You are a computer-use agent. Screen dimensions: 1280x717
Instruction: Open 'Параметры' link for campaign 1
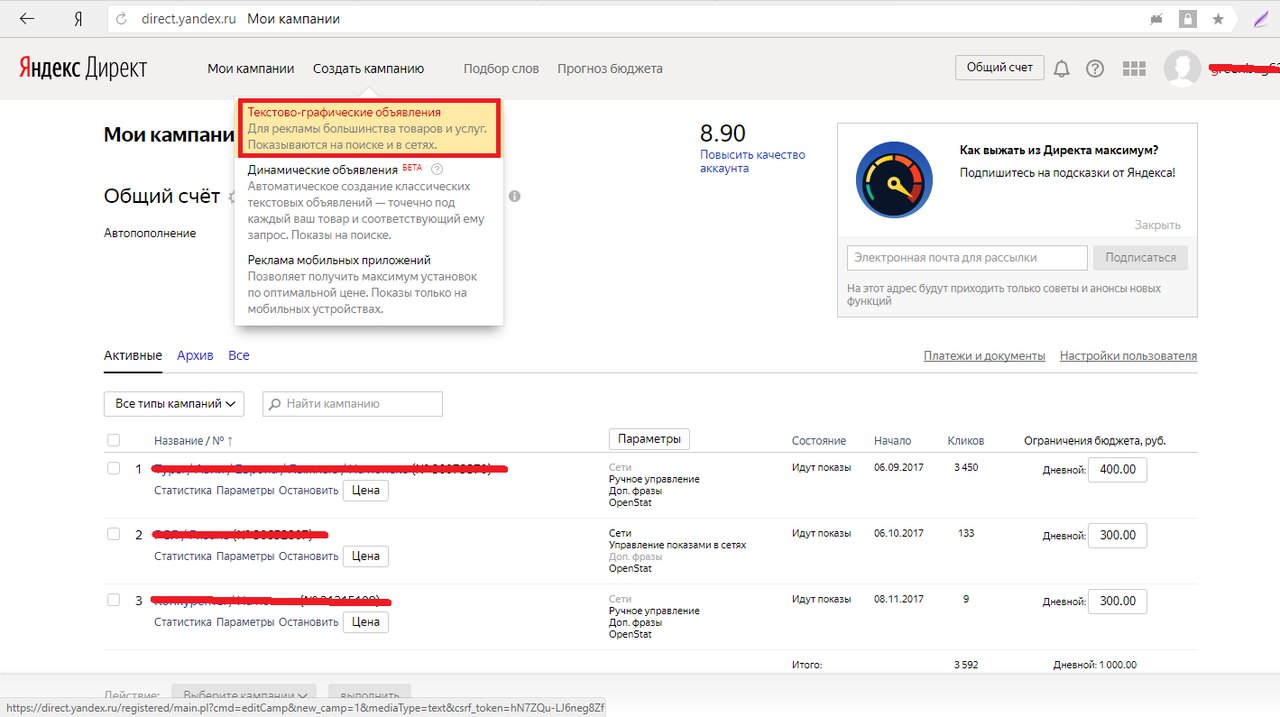pyautogui.click(x=245, y=491)
